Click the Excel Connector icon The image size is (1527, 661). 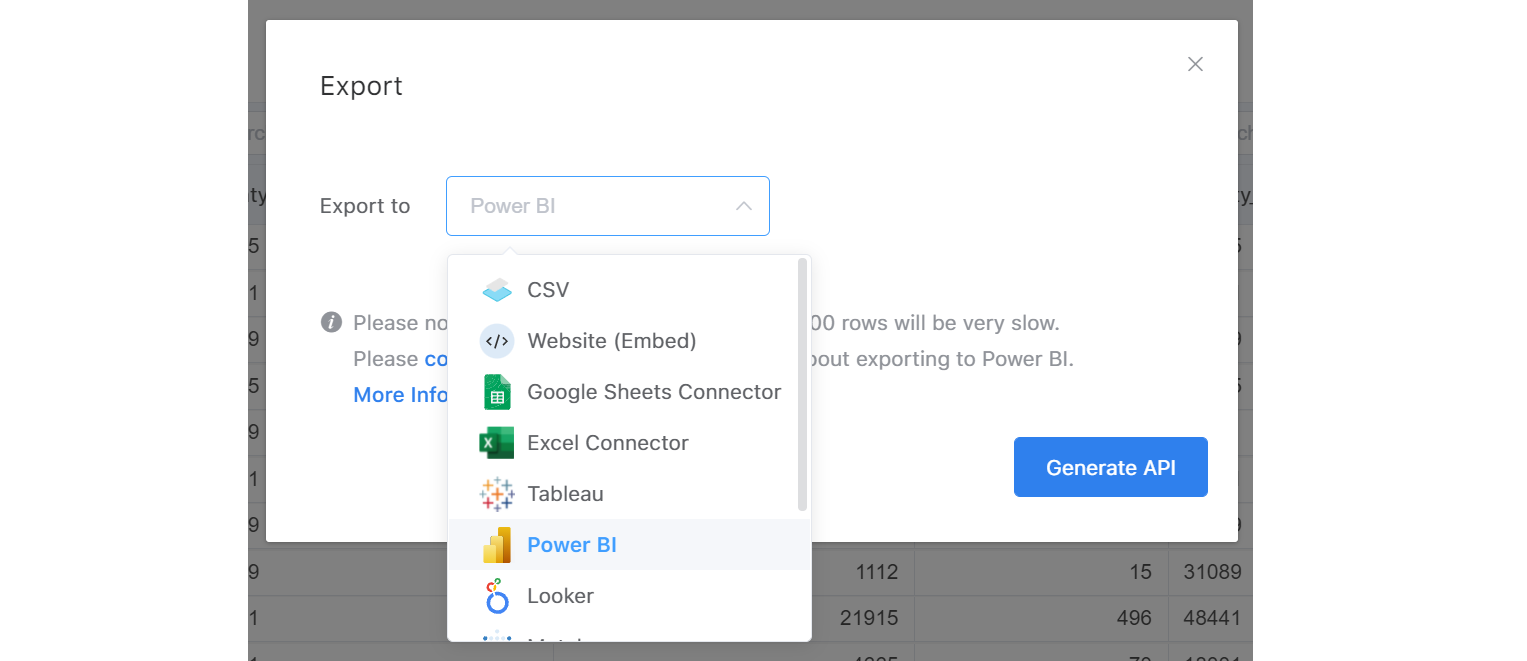[x=497, y=443]
